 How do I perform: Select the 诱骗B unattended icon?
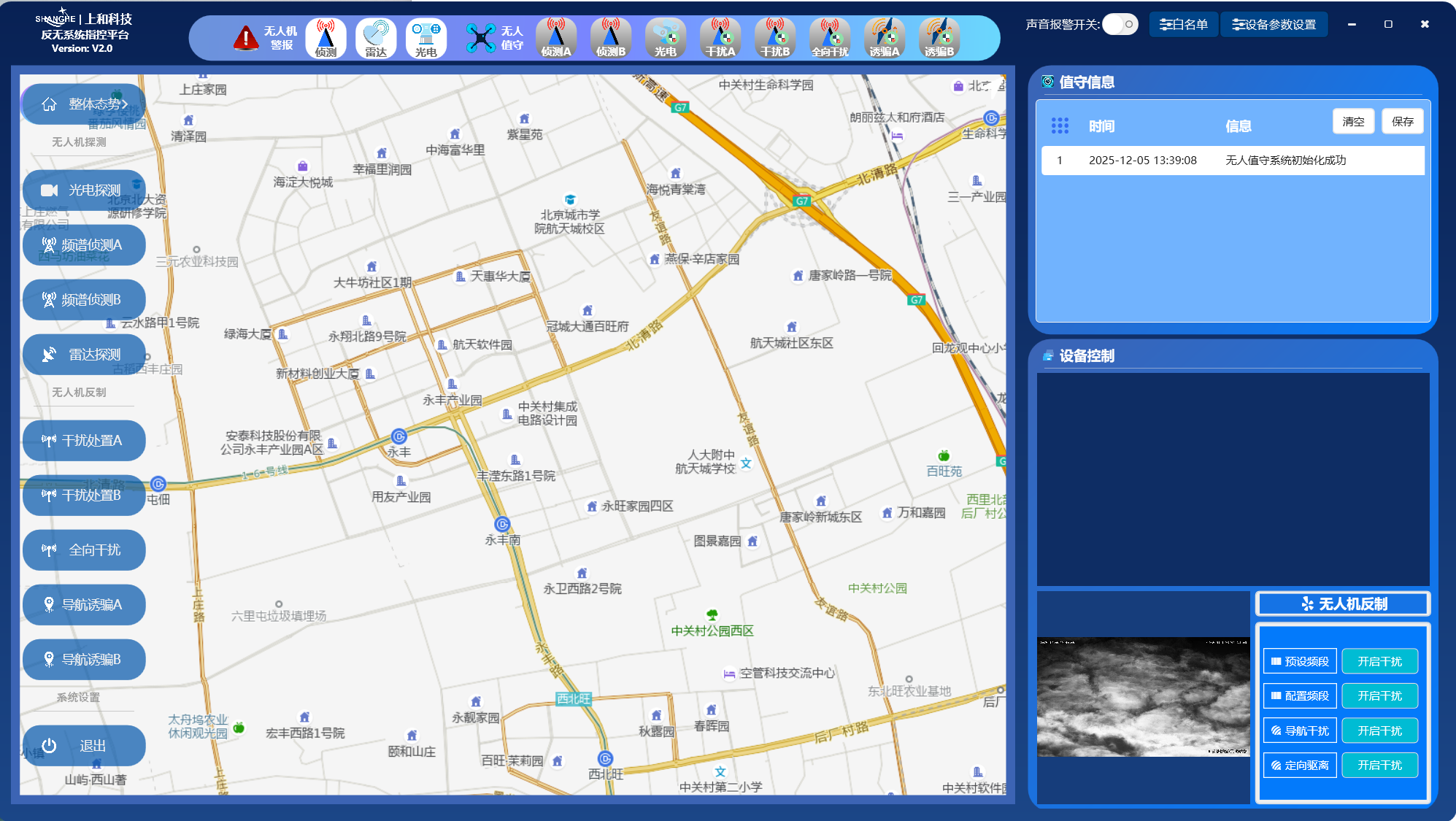coord(939,38)
